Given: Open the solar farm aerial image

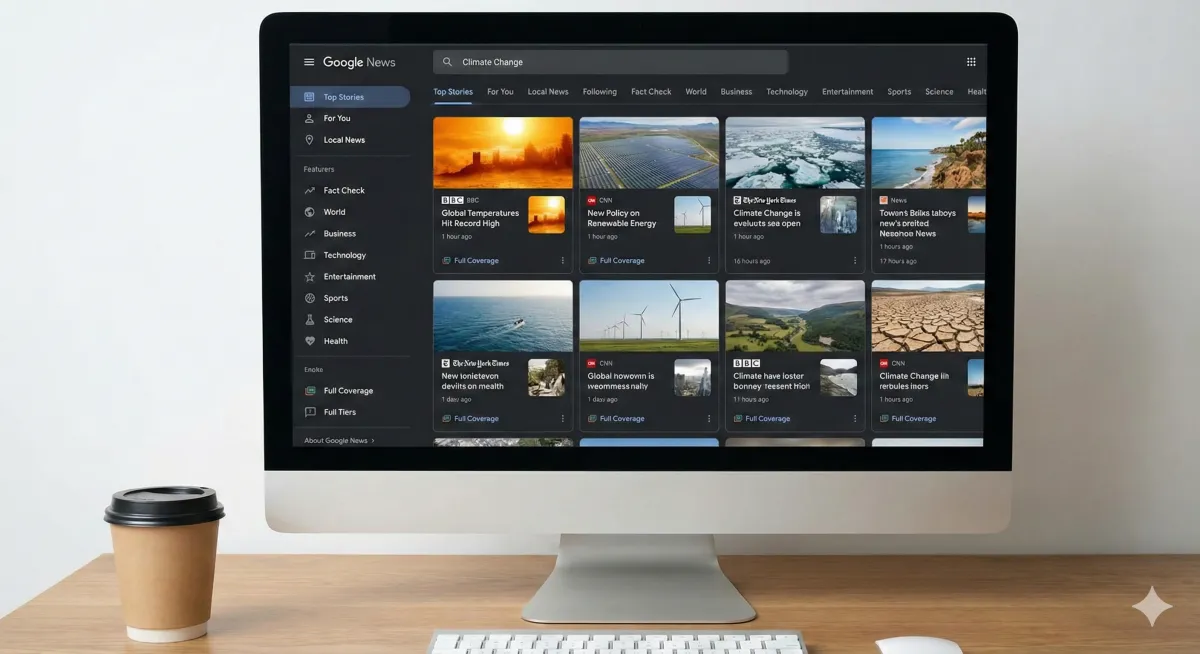Looking at the screenshot, I should (x=649, y=153).
